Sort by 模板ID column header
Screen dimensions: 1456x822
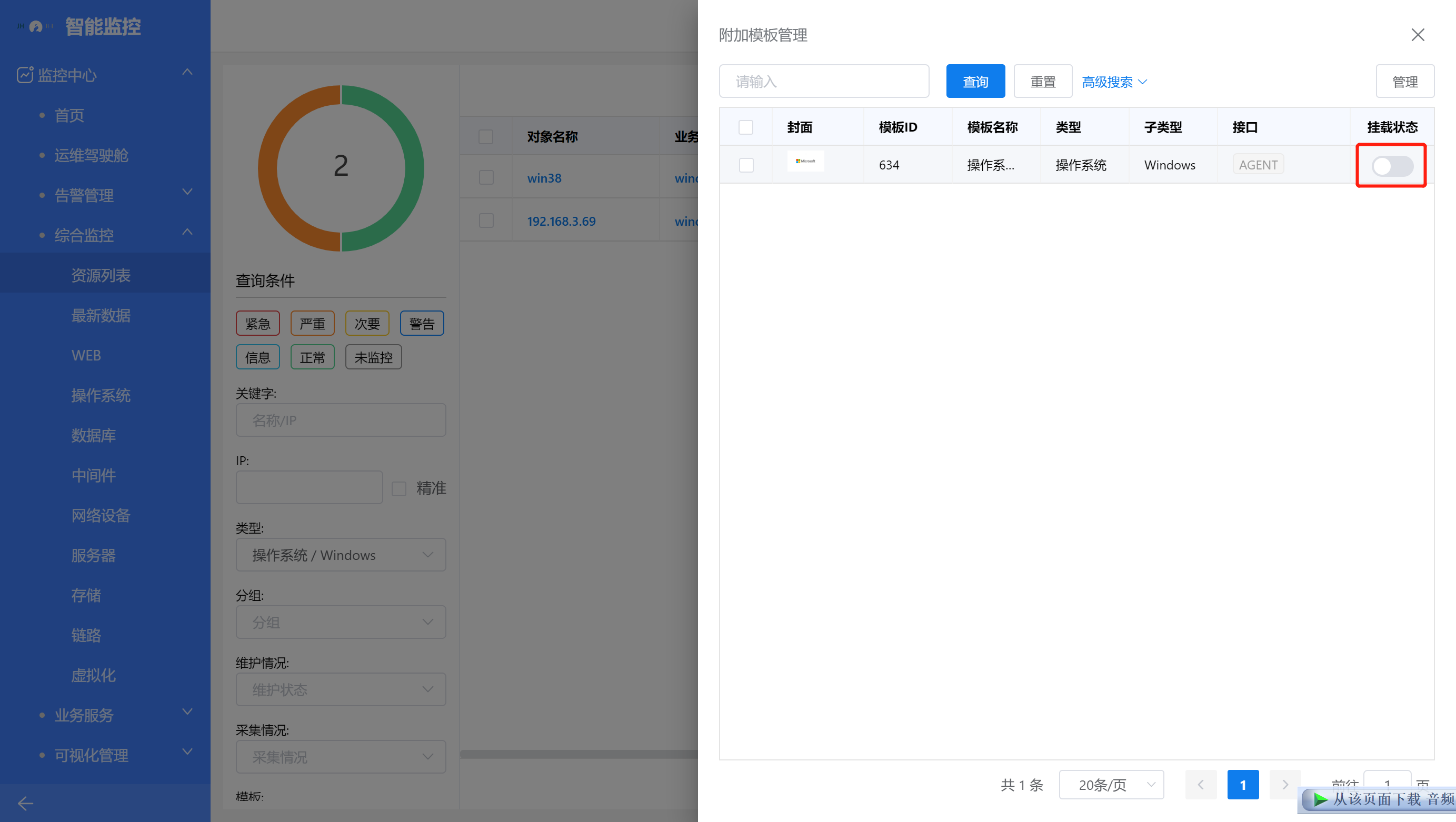(x=897, y=127)
